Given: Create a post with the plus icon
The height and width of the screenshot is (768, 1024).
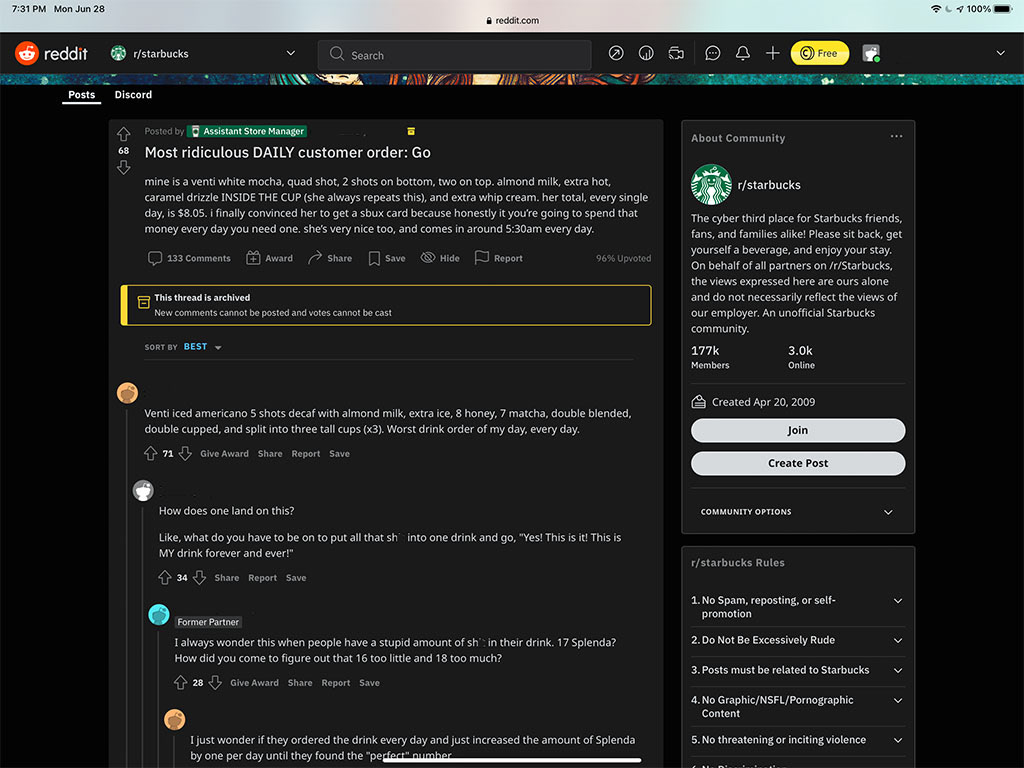Looking at the screenshot, I should tap(773, 54).
